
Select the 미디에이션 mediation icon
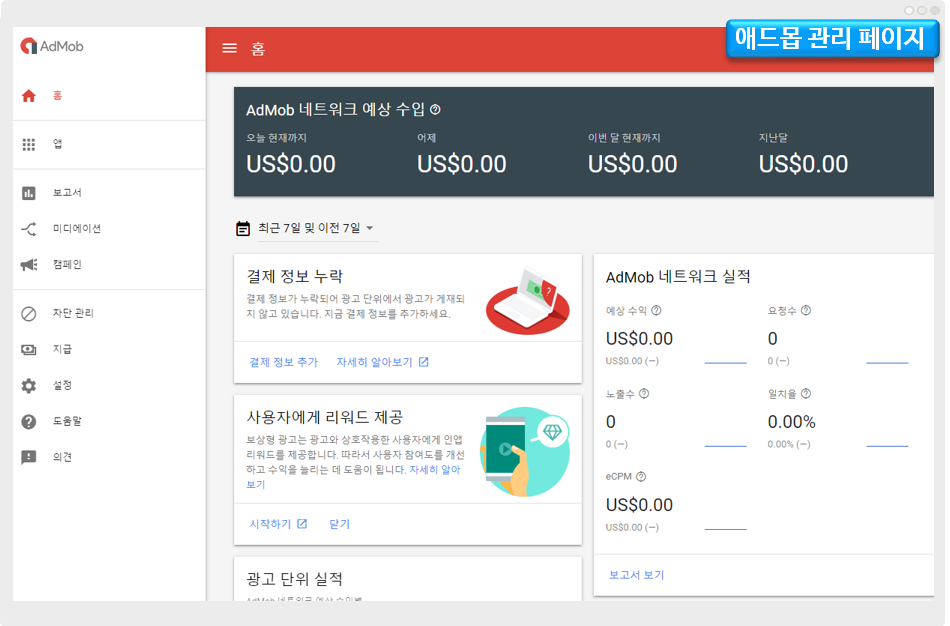pyautogui.click(x=29, y=229)
